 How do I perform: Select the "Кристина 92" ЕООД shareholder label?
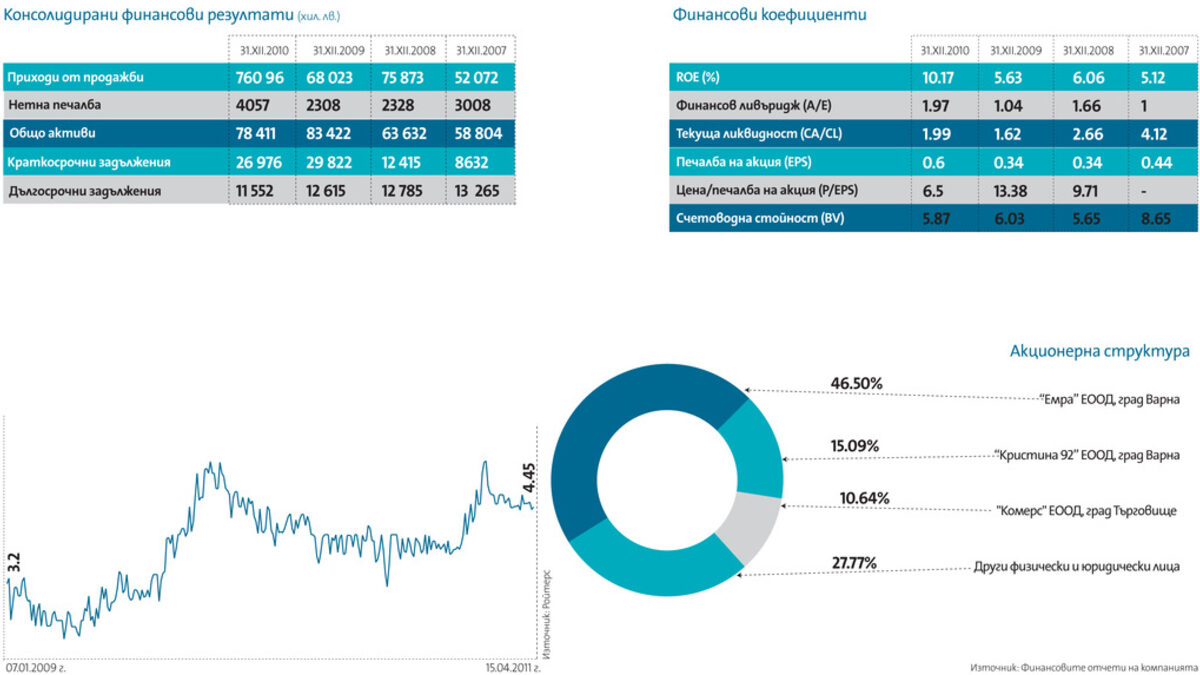point(1089,455)
